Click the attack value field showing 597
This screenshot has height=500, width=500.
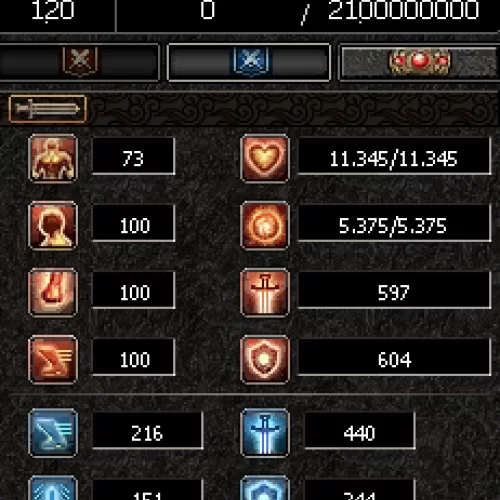click(394, 290)
